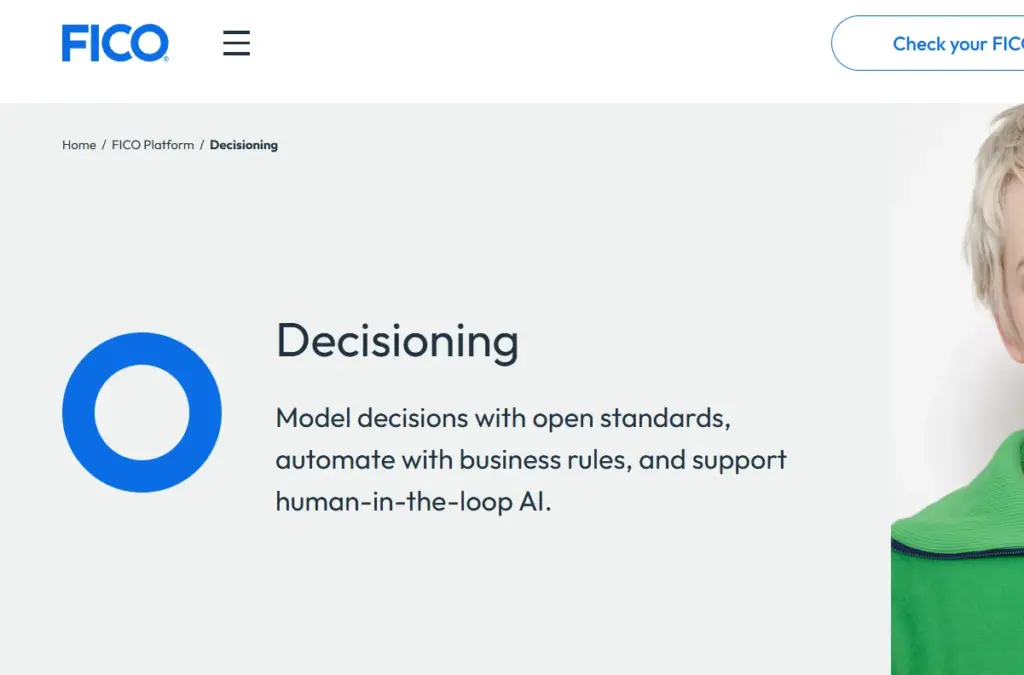Open the hamburger navigation menu
The height and width of the screenshot is (675, 1024).
tap(236, 43)
